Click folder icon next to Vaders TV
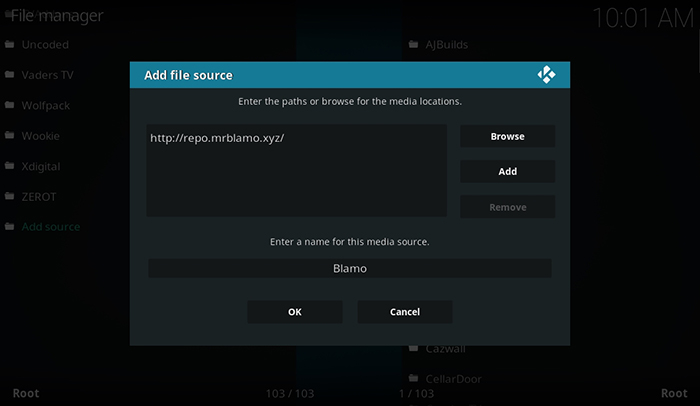The image size is (700, 406). [9, 75]
